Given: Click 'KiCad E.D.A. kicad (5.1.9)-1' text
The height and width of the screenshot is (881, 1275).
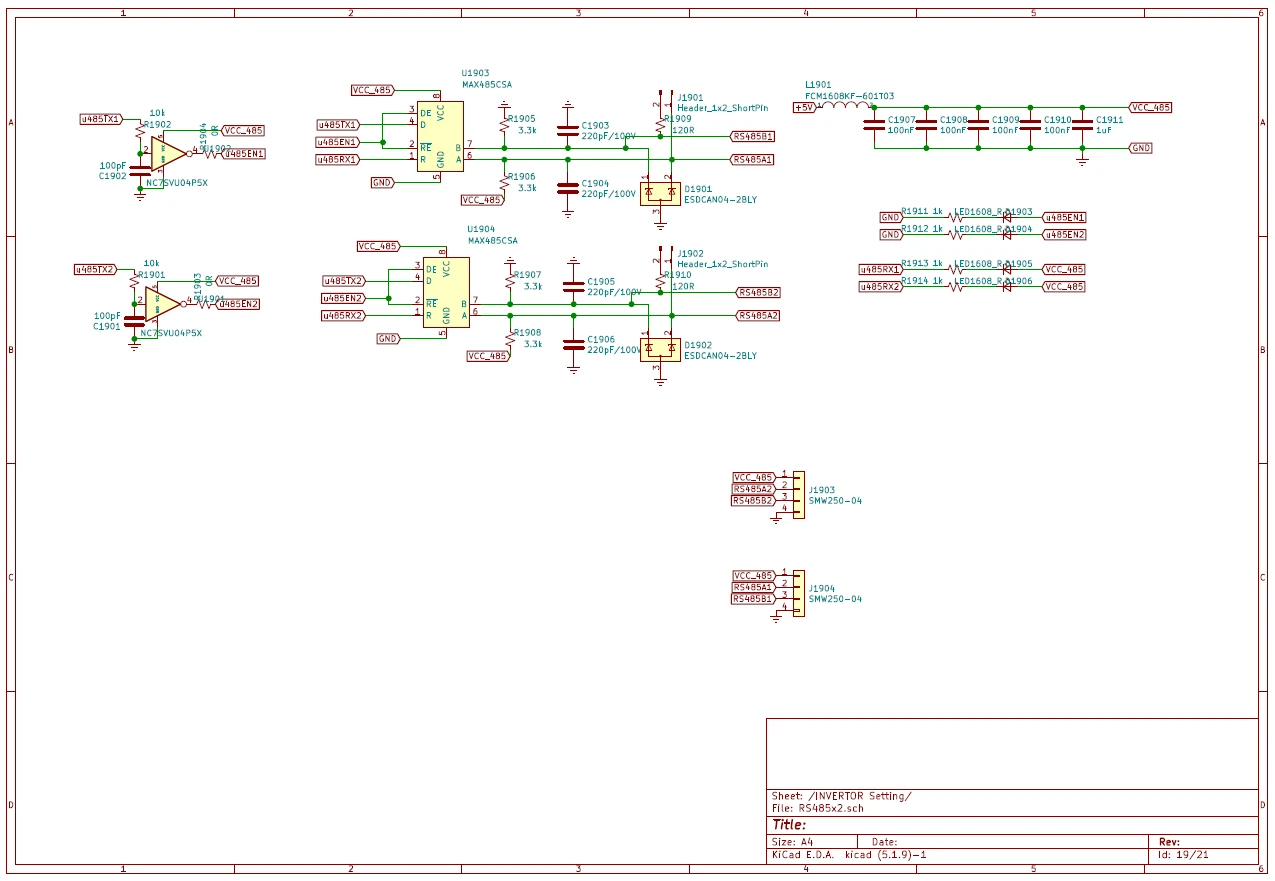Looking at the screenshot, I should tap(849, 856).
